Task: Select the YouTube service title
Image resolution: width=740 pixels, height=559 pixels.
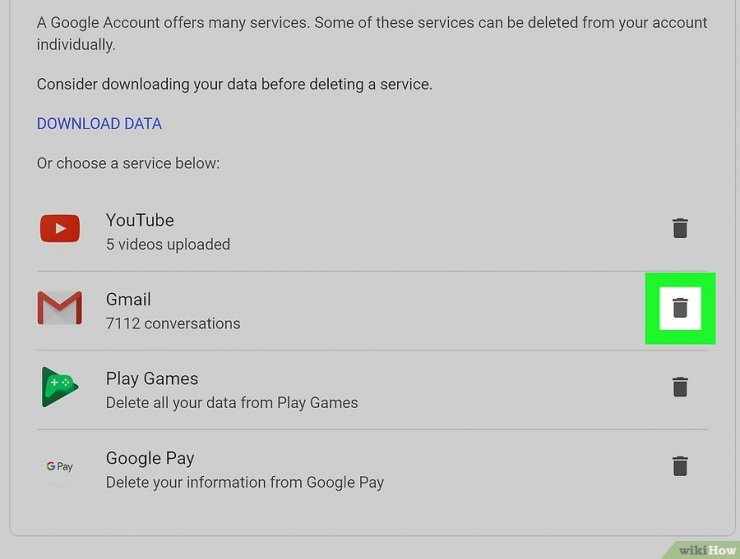Action: coord(140,220)
